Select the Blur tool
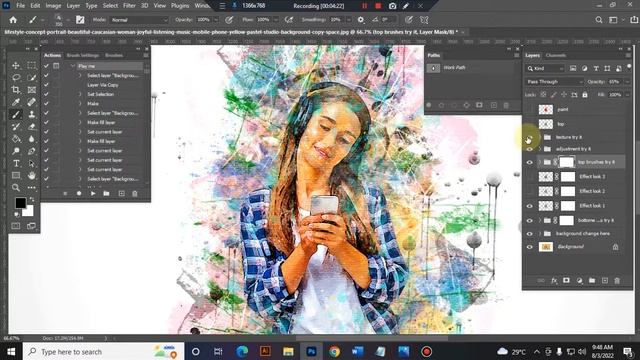The height and width of the screenshot is (360, 640). (31, 139)
